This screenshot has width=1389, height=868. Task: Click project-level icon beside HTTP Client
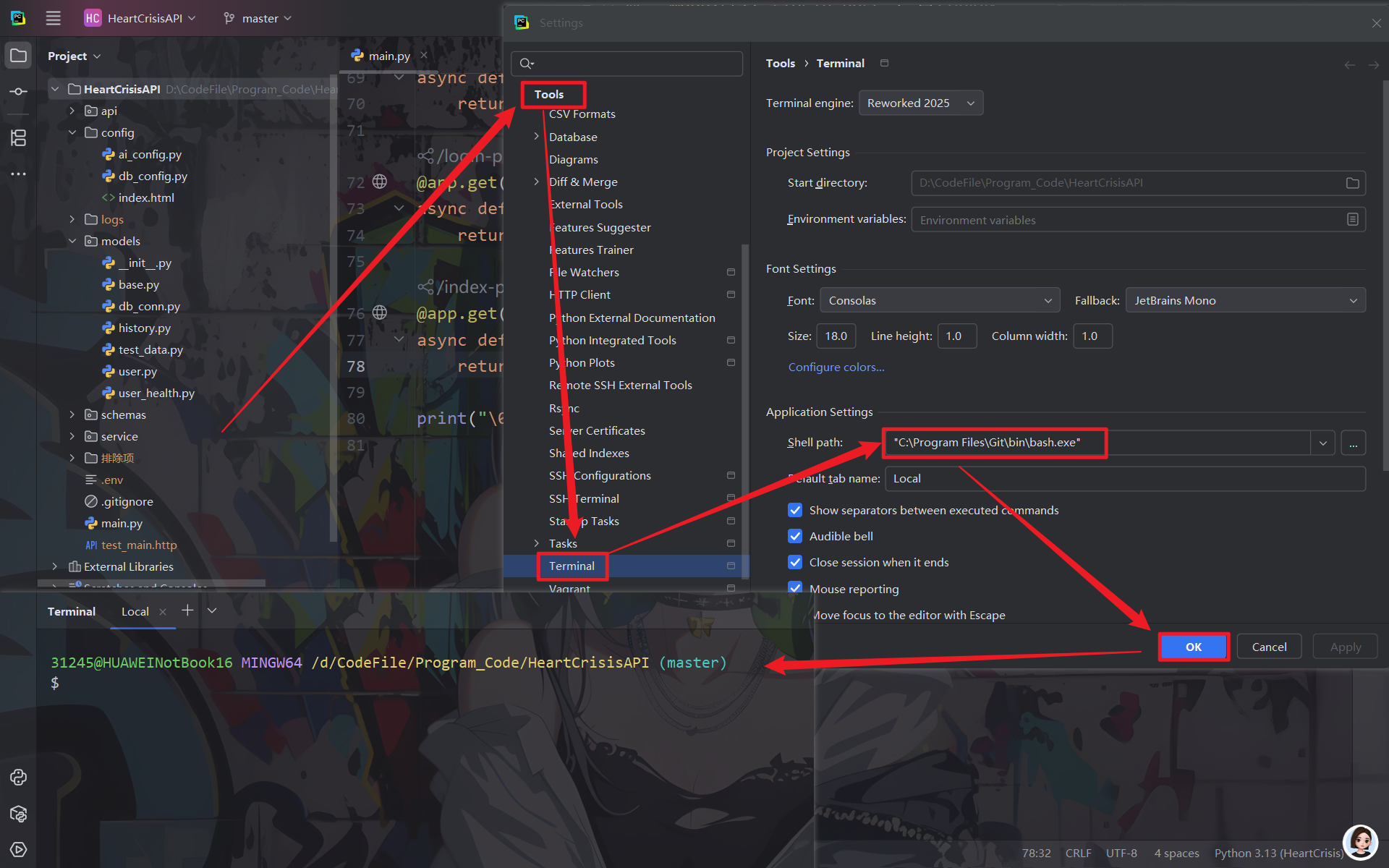point(731,294)
